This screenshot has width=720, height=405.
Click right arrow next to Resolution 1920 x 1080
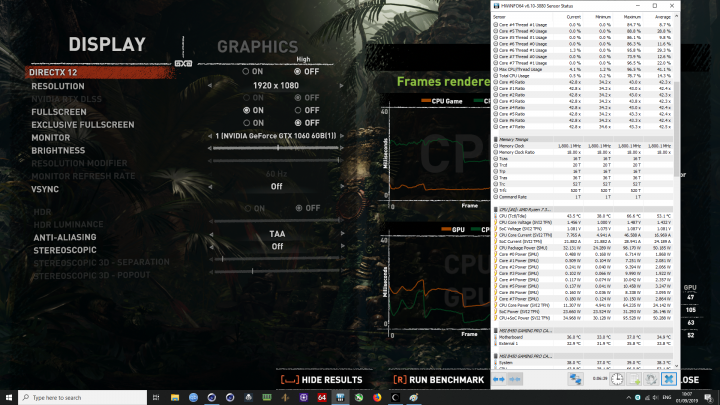pos(341,86)
